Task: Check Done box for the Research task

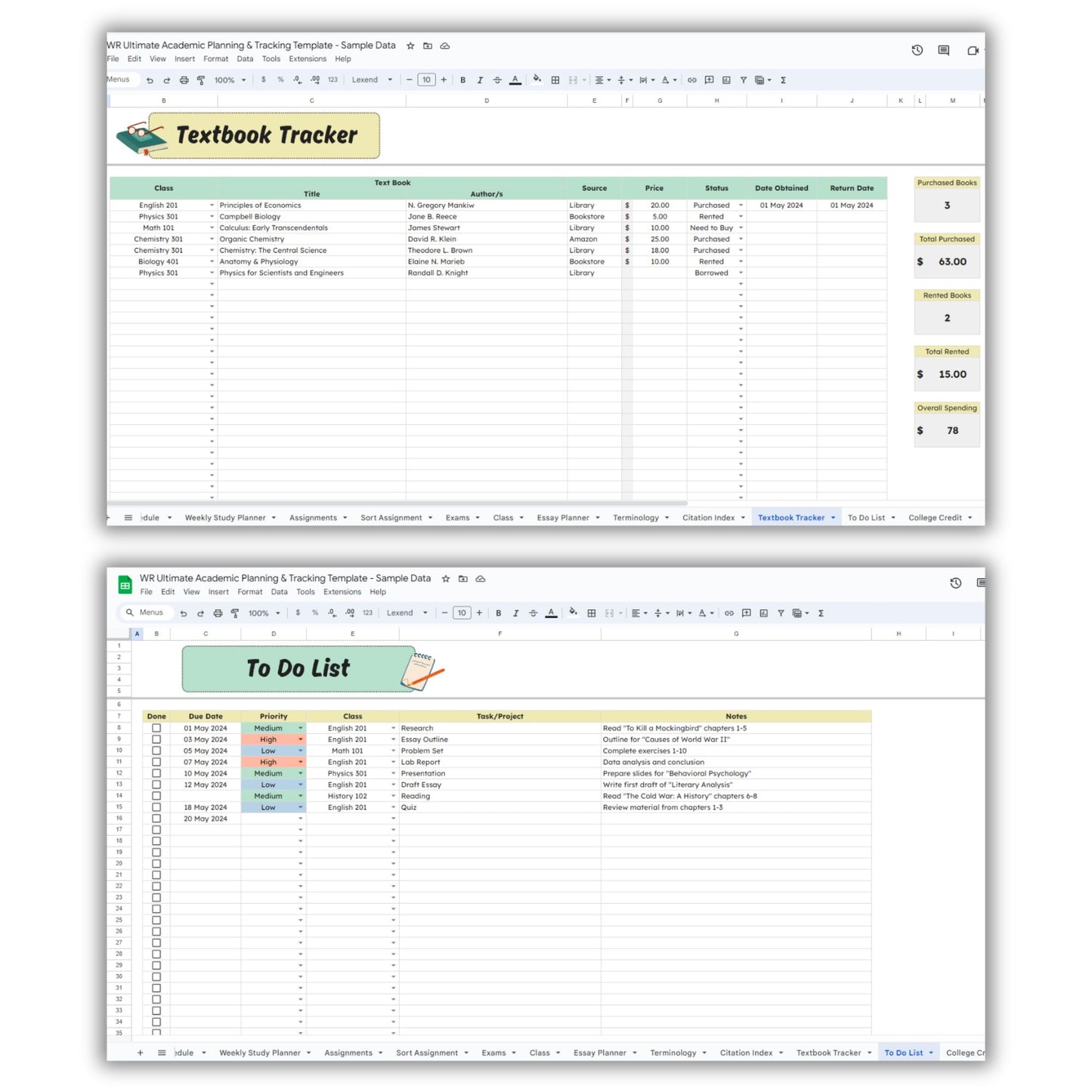Action: 156,729
